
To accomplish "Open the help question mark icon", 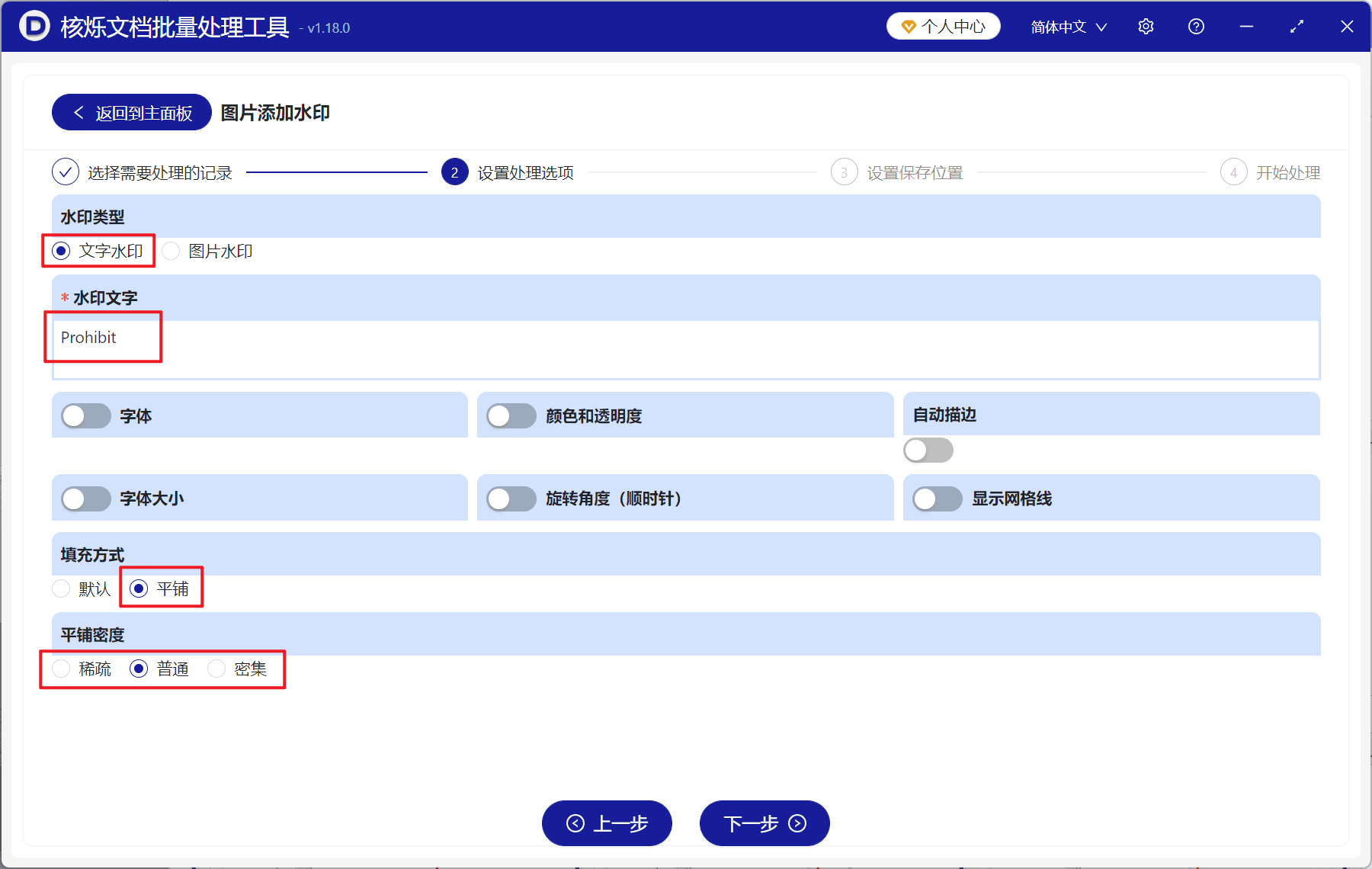I will pyautogui.click(x=1196, y=26).
